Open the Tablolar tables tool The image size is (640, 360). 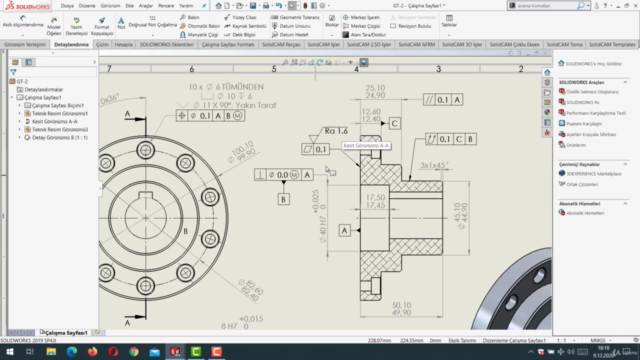point(449,21)
